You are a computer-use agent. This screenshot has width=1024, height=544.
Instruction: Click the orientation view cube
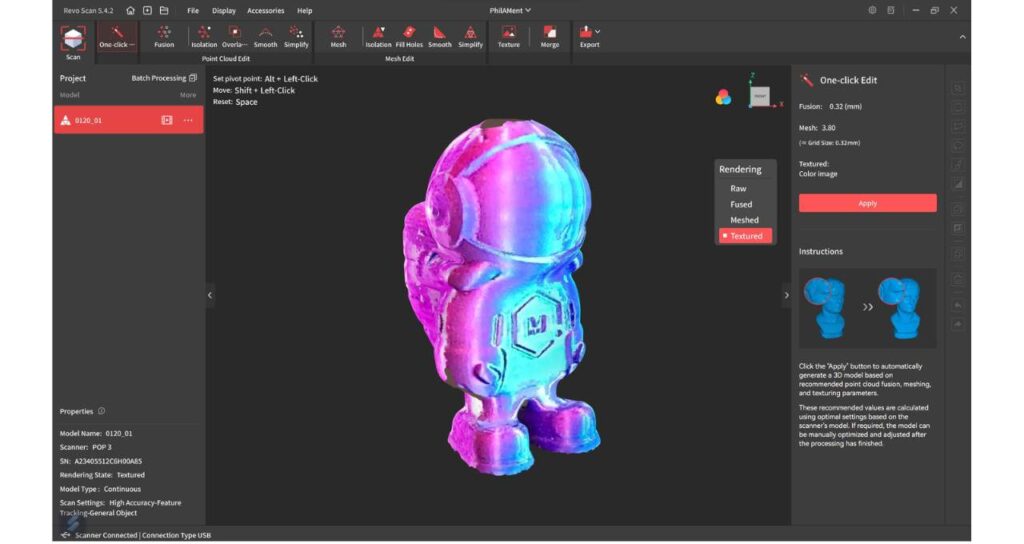tap(760, 96)
